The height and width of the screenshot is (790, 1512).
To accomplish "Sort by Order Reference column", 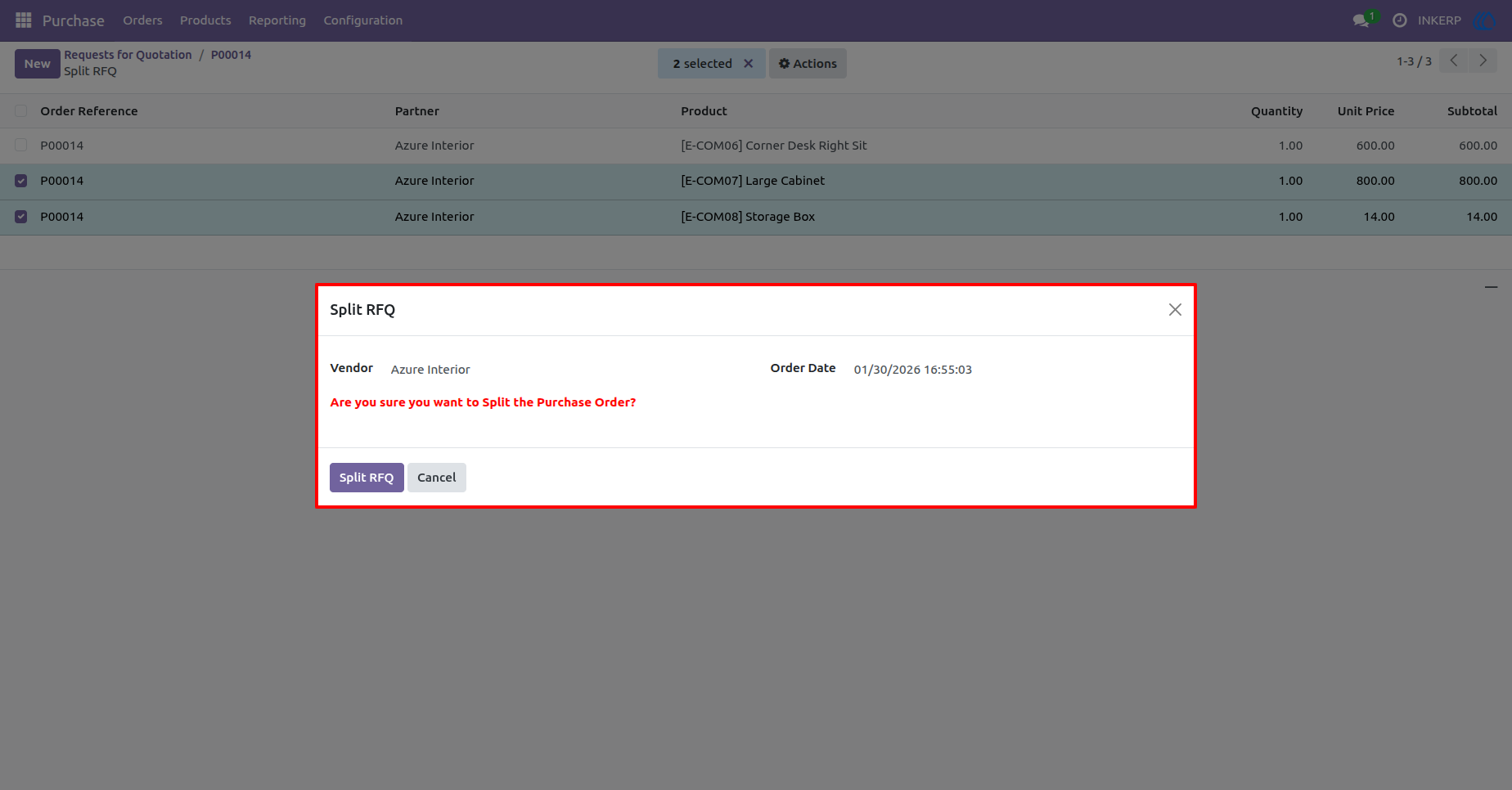I will click(89, 111).
